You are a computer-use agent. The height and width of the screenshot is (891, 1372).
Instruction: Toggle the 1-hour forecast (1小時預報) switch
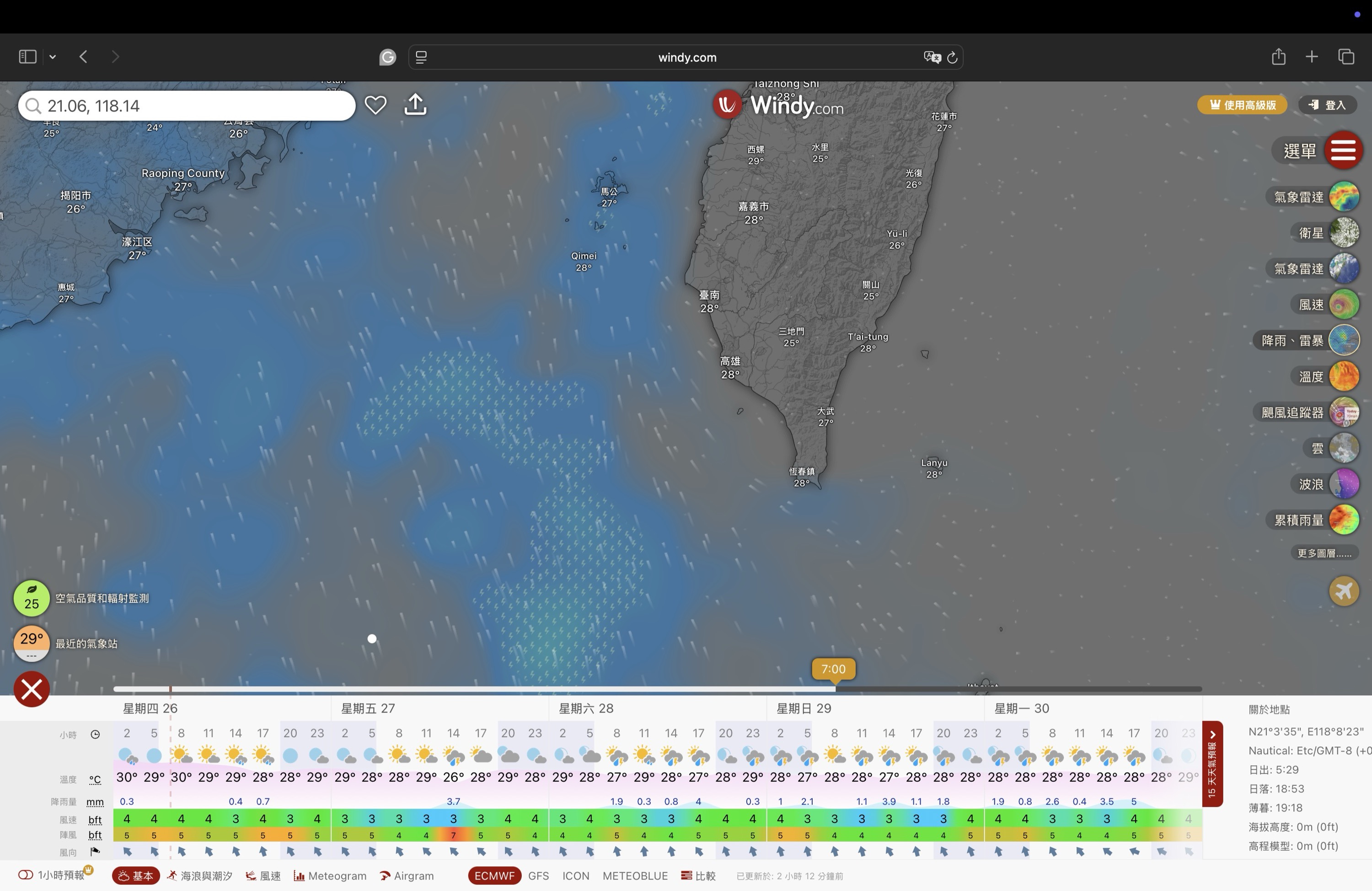[x=25, y=875]
